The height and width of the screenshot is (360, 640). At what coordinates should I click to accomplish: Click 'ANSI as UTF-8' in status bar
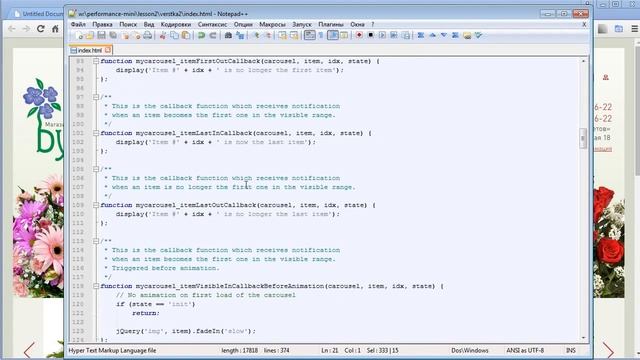(x=525, y=350)
